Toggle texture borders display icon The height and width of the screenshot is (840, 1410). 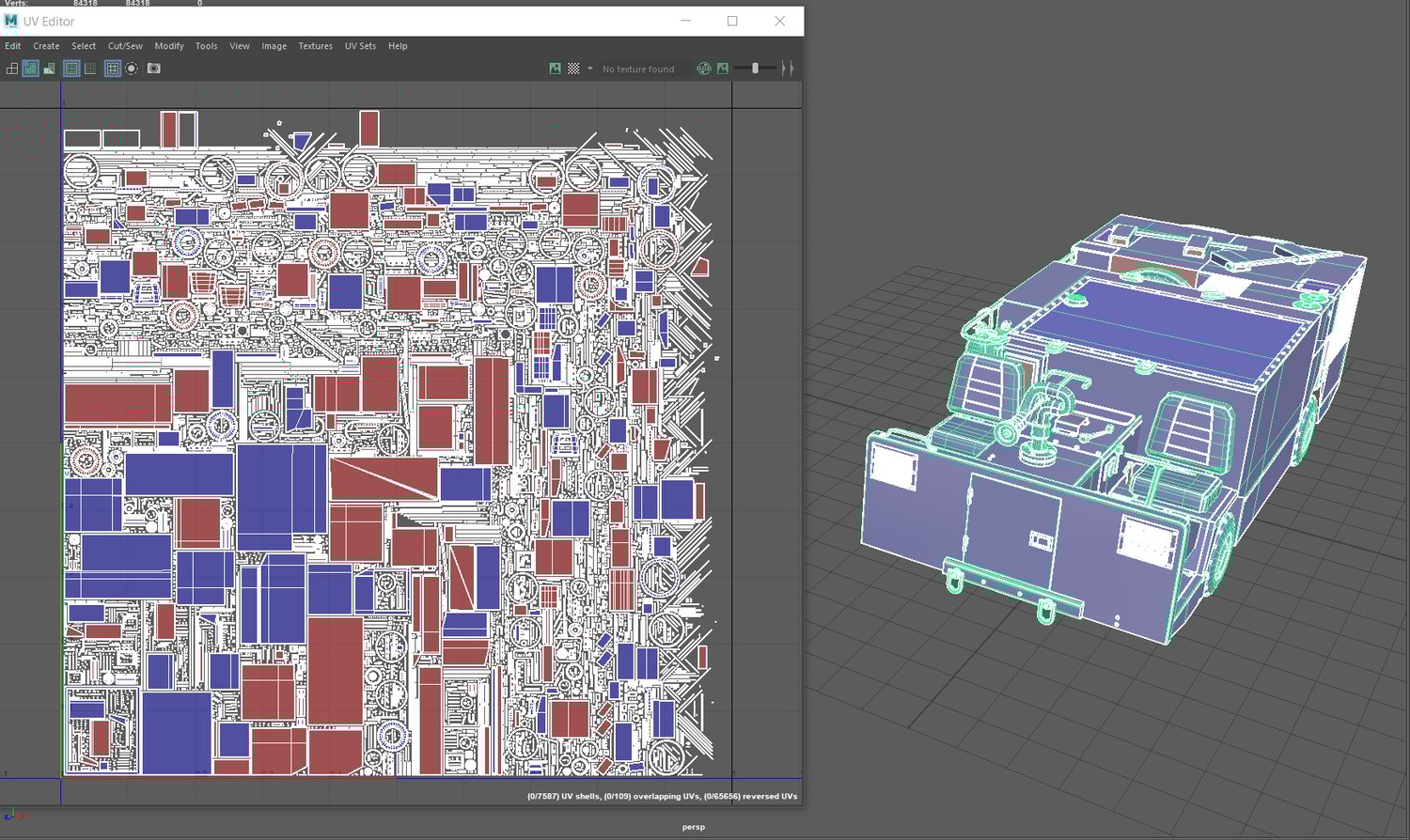(x=71, y=69)
